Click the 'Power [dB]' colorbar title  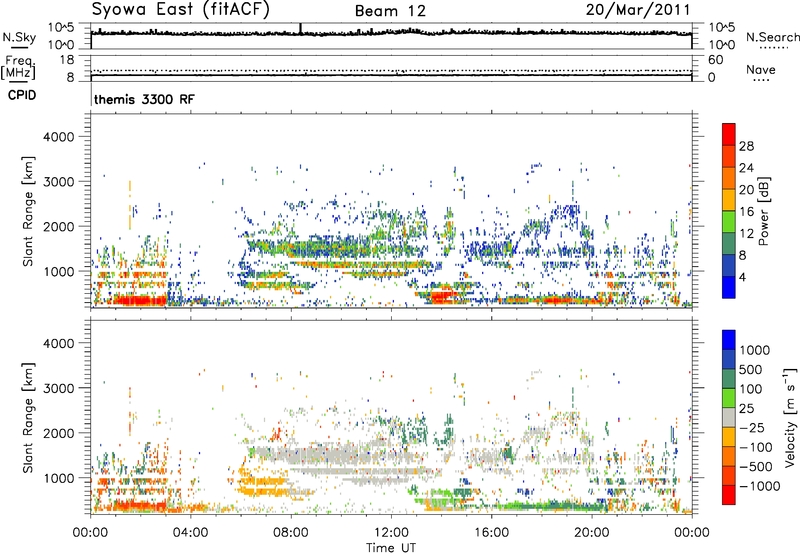click(763, 211)
